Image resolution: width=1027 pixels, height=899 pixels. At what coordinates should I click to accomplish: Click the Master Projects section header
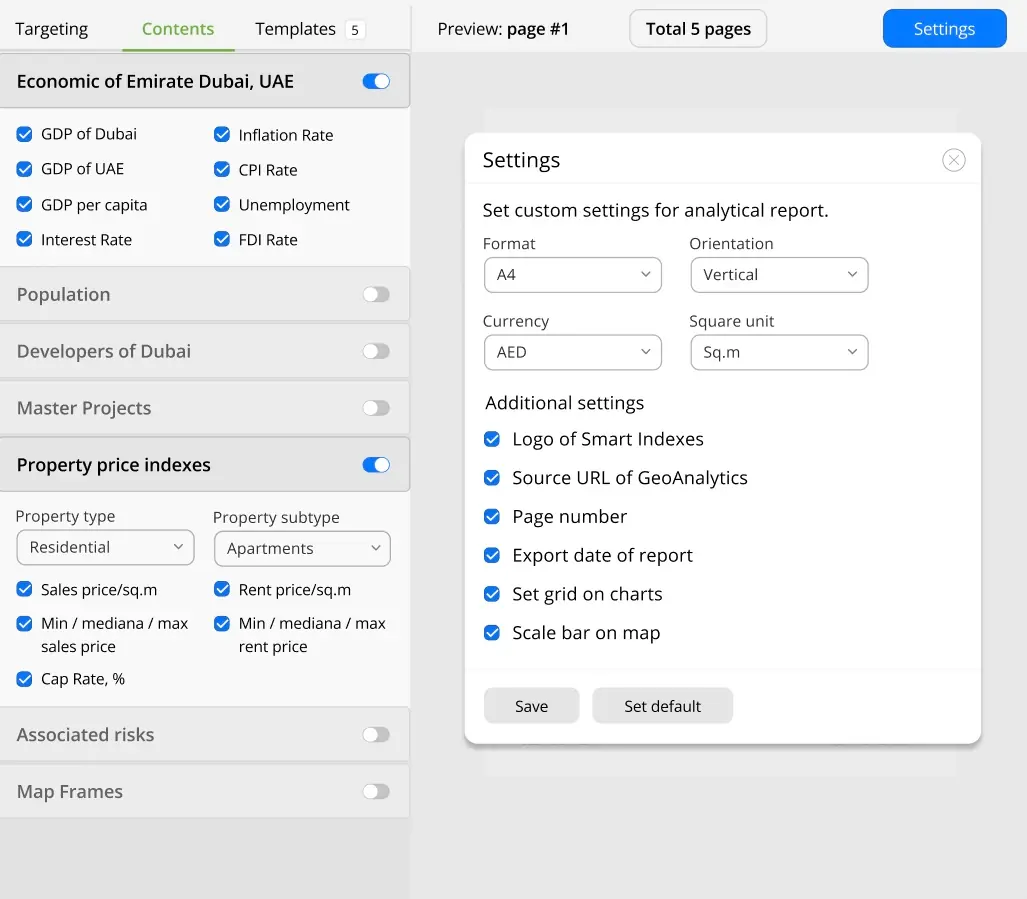204,408
